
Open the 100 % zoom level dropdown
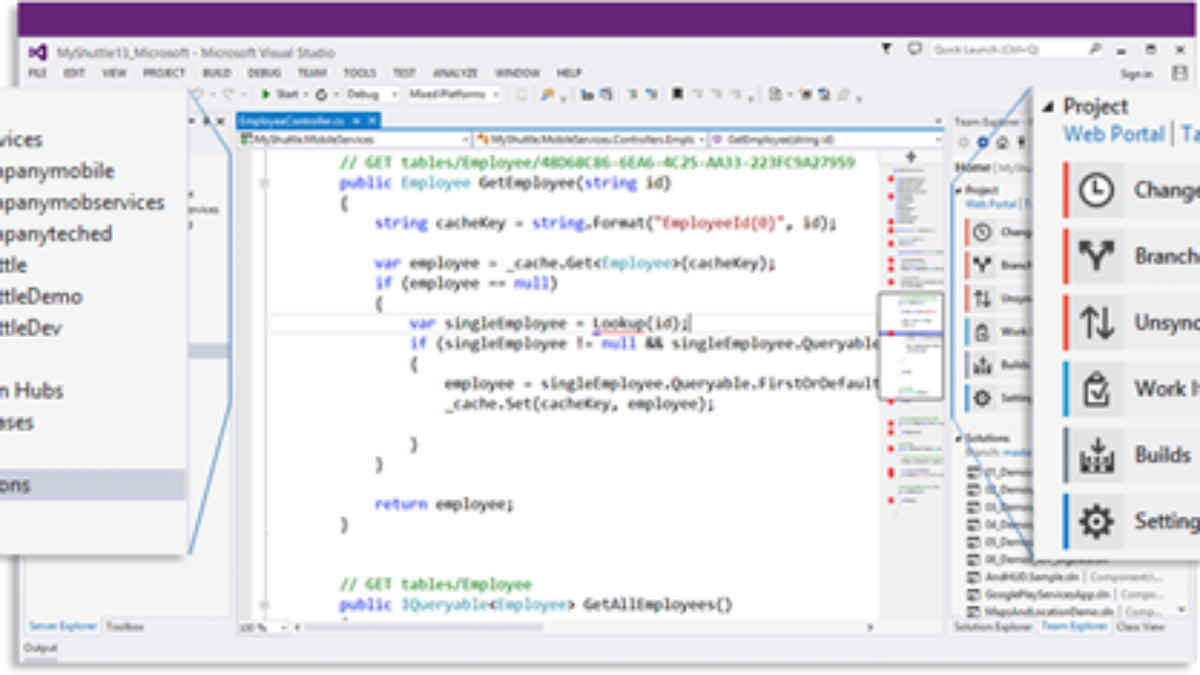(x=262, y=627)
